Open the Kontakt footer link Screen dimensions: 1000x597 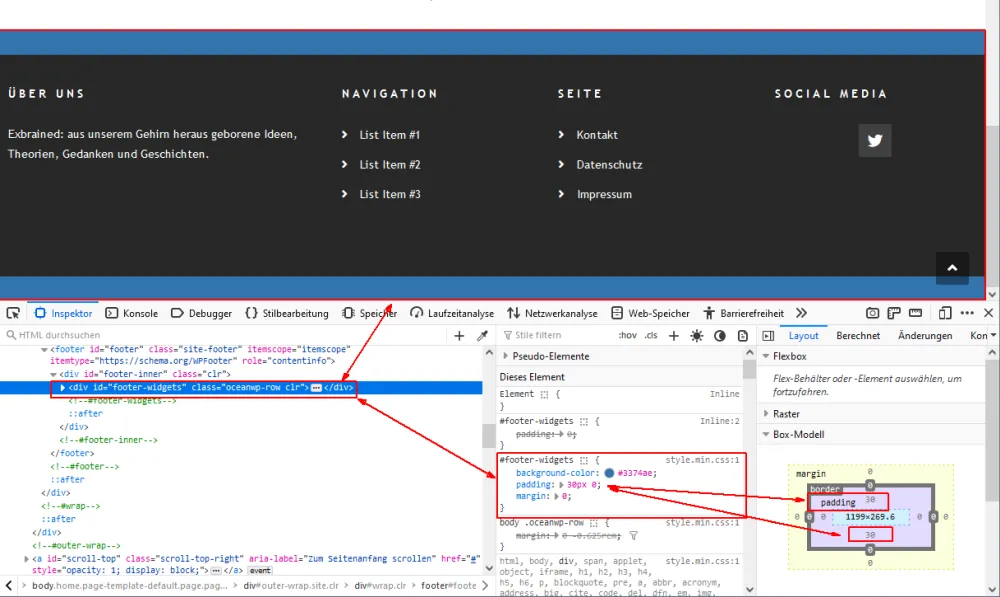tap(597, 135)
